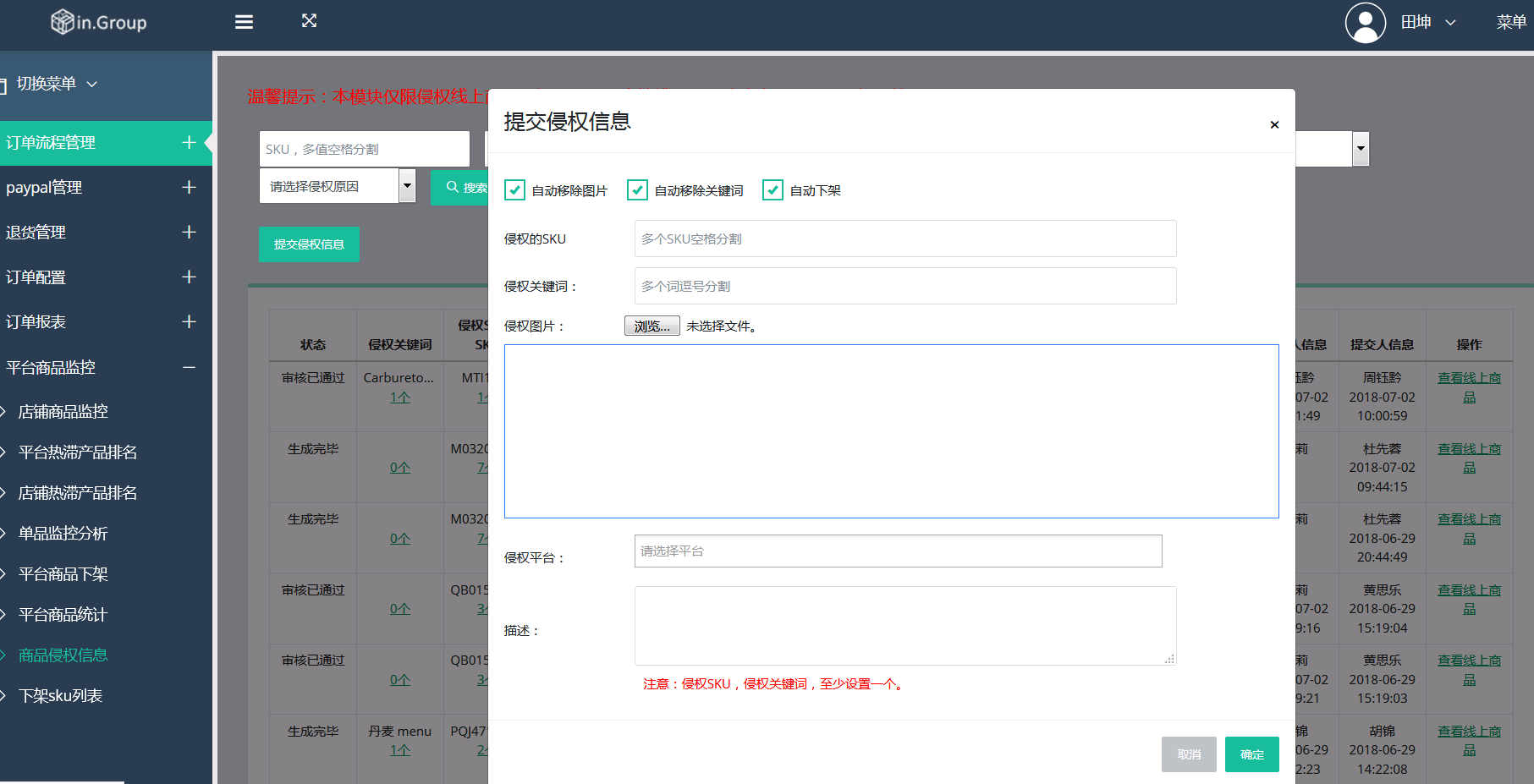The height and width of the screenshot is (784, 1534).
Task: Click 状态 column header
Action: (313, 345)
